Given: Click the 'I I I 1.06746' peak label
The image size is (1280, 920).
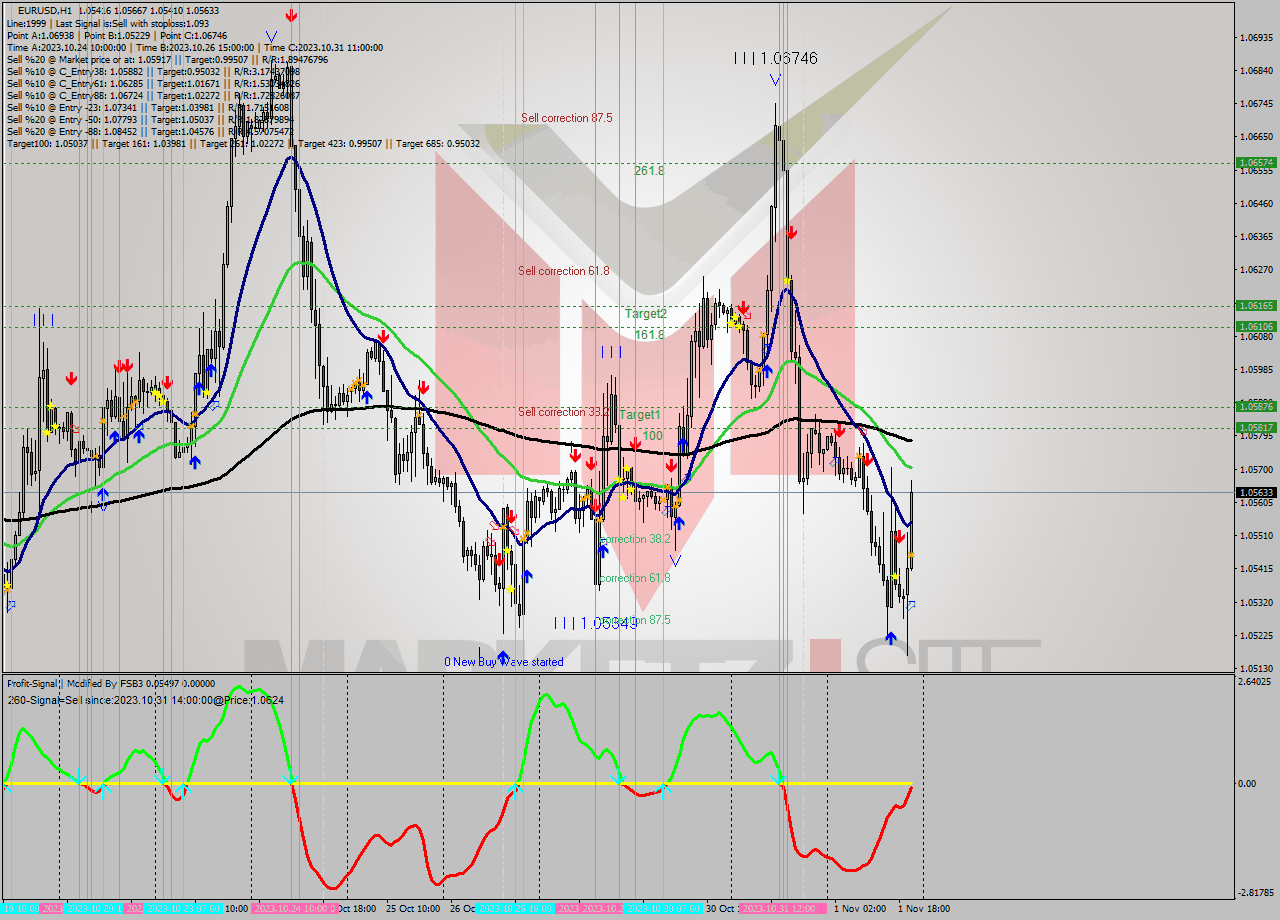Looking at the screenshot, I should point(775,59).
